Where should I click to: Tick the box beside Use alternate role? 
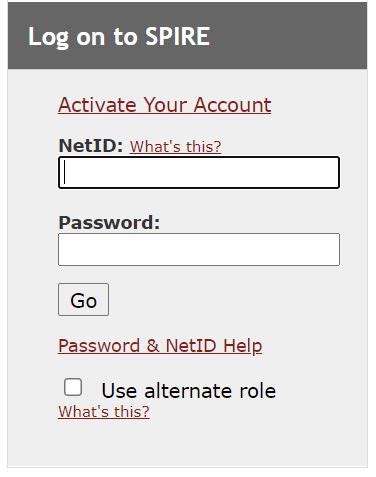point(73,387)
